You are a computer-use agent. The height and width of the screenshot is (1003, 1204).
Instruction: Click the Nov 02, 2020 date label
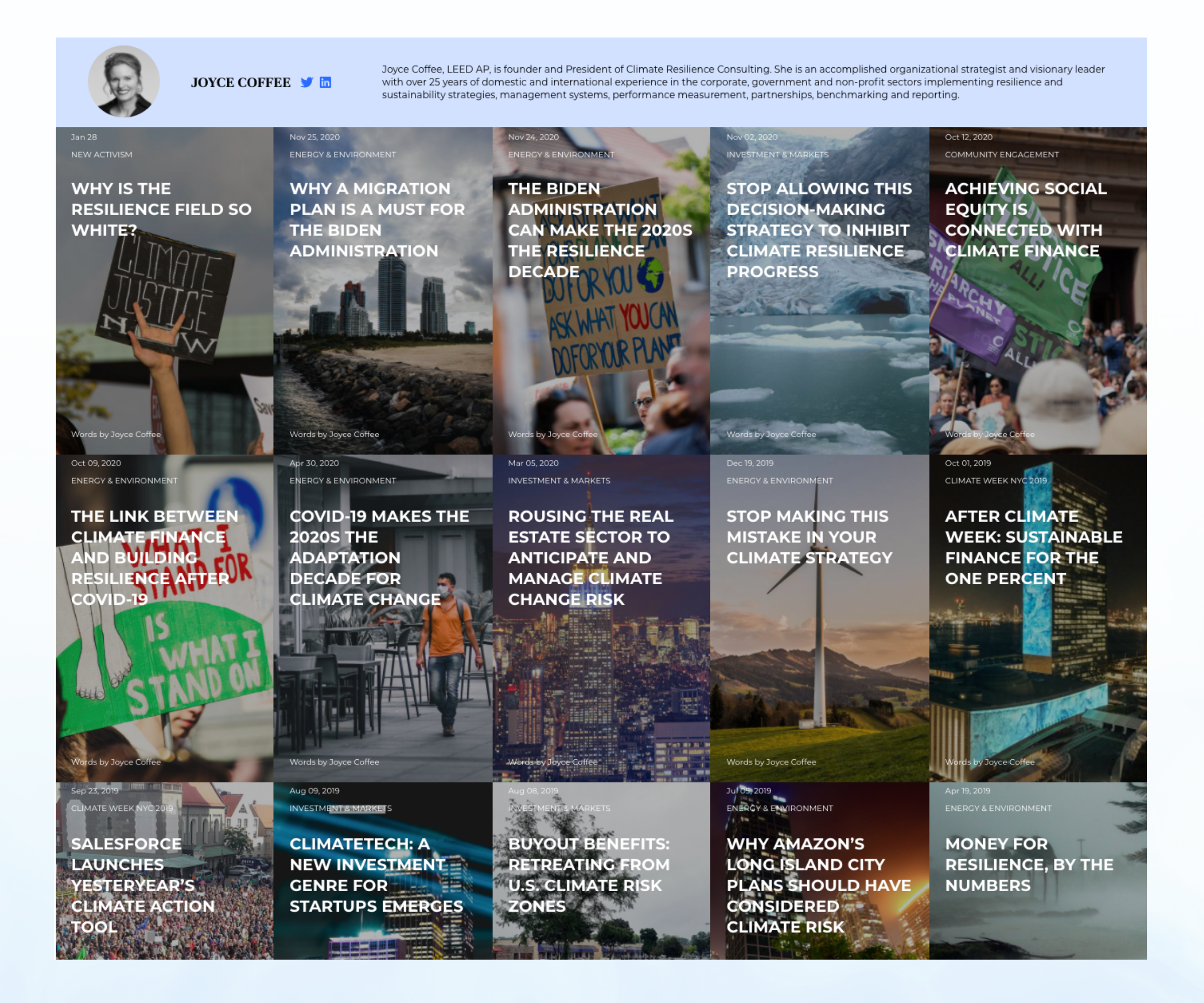pos(752,137)
